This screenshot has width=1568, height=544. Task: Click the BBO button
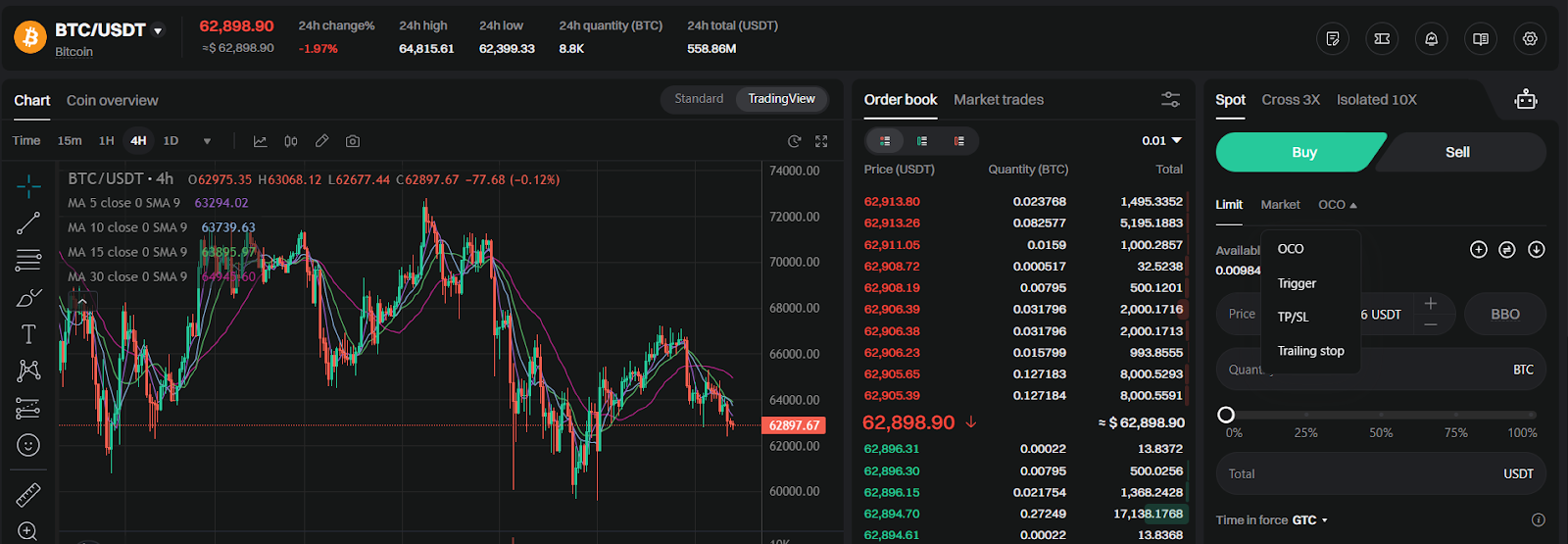point(1504,315)
